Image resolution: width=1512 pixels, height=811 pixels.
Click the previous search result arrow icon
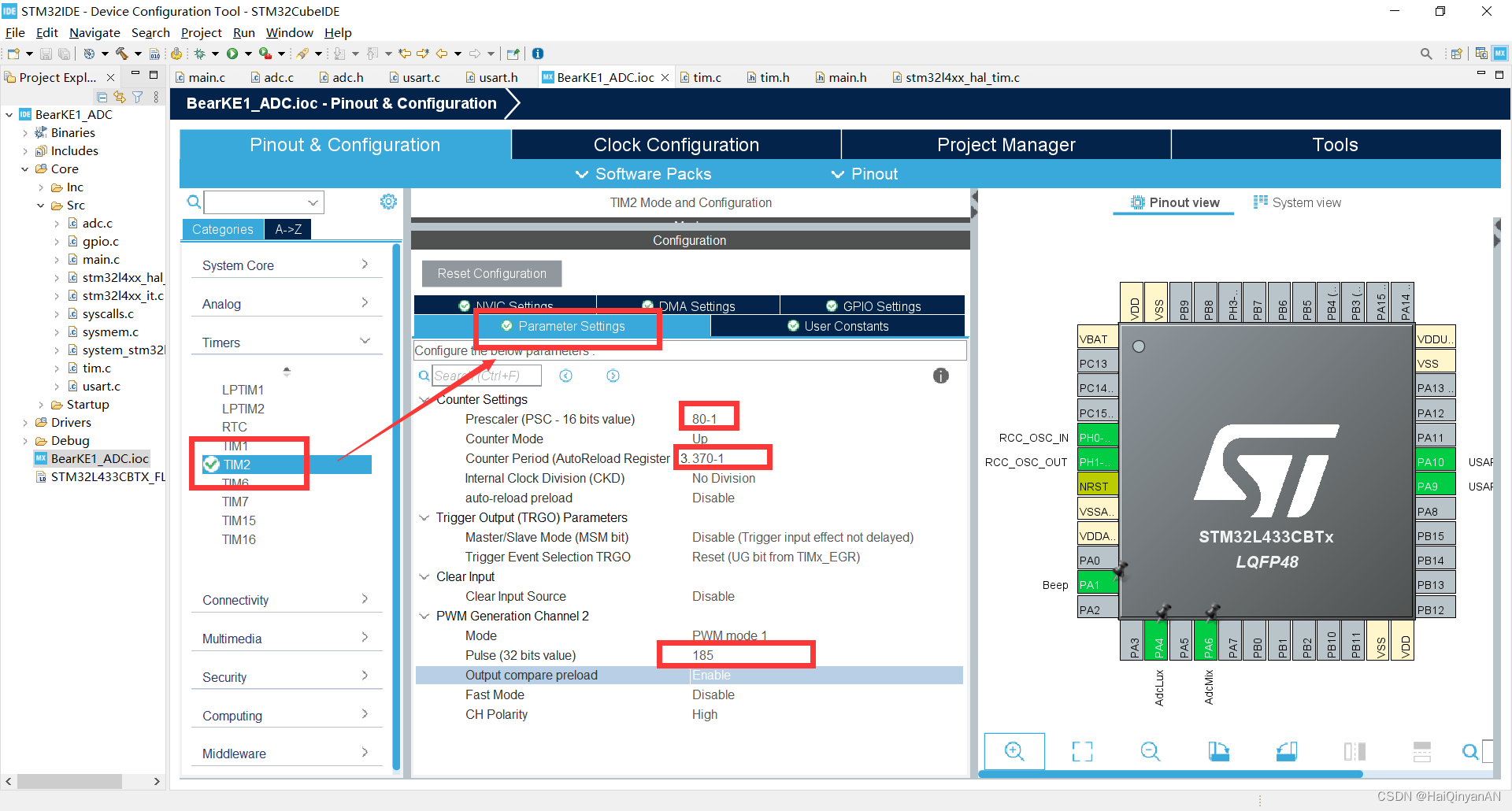(x=565, y=376)
